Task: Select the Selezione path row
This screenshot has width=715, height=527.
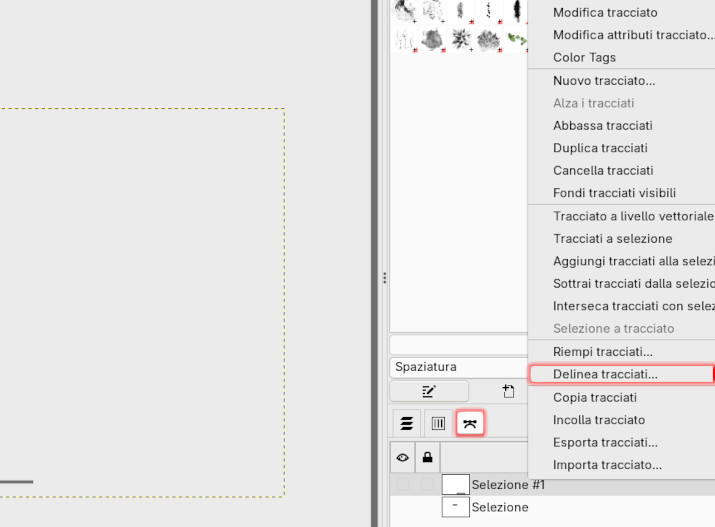Action: (x=552, y=507)
